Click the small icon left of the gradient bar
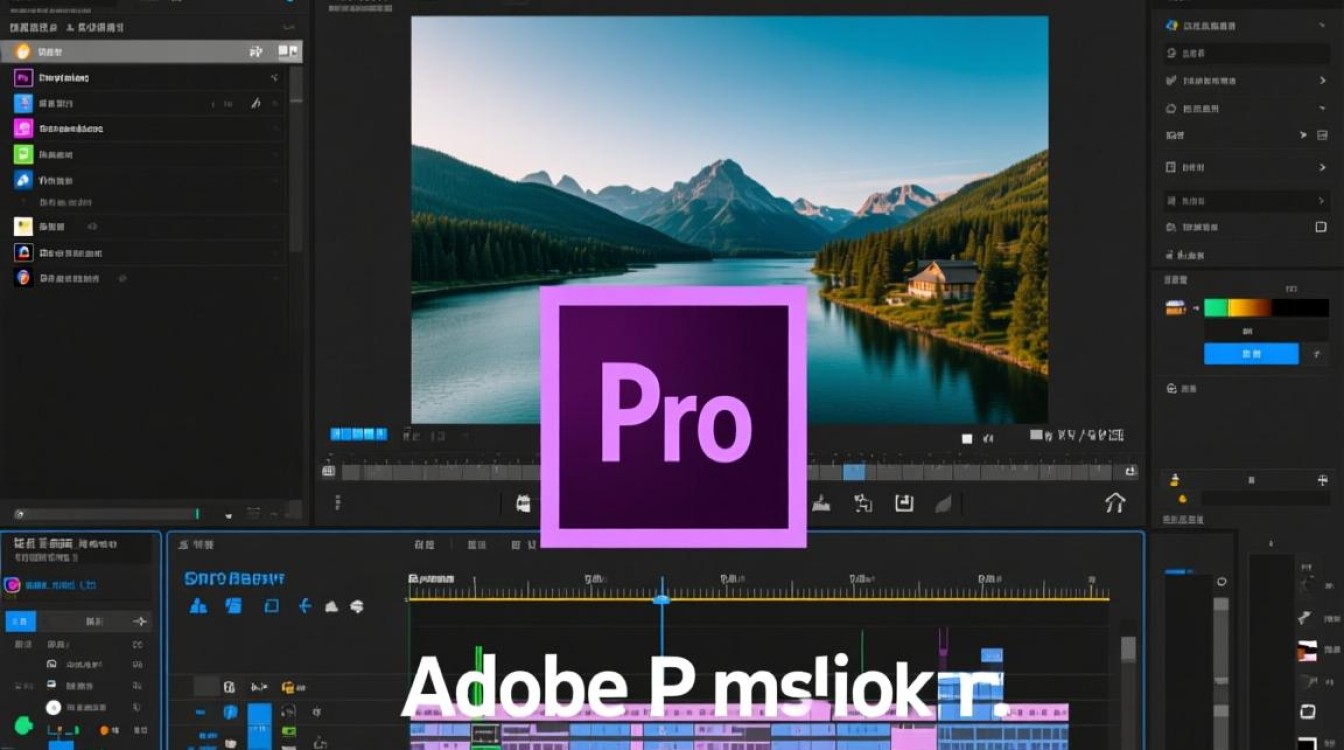1344x750 pixels. pos(1175,308)
